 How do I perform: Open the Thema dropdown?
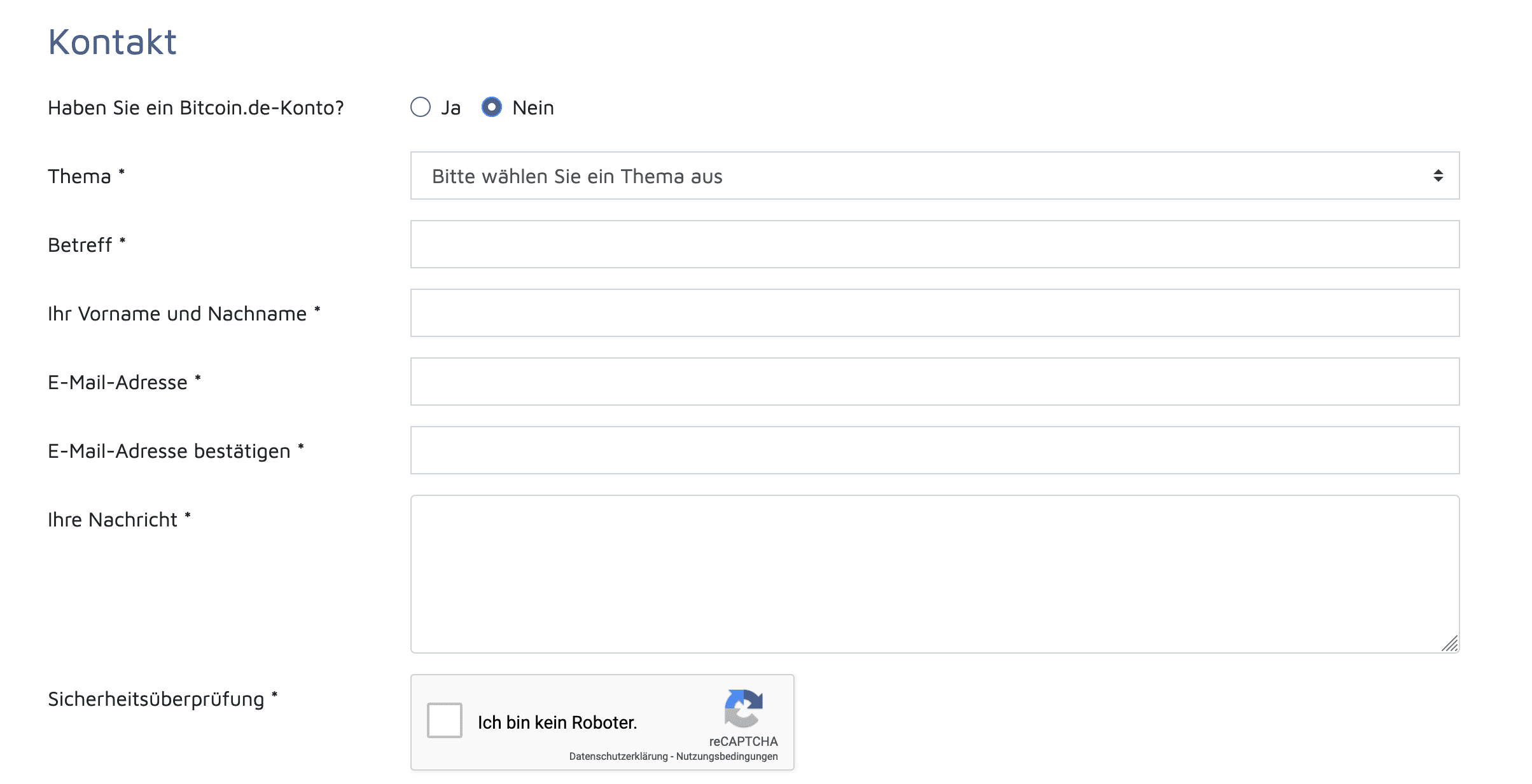tap(934, 175)
